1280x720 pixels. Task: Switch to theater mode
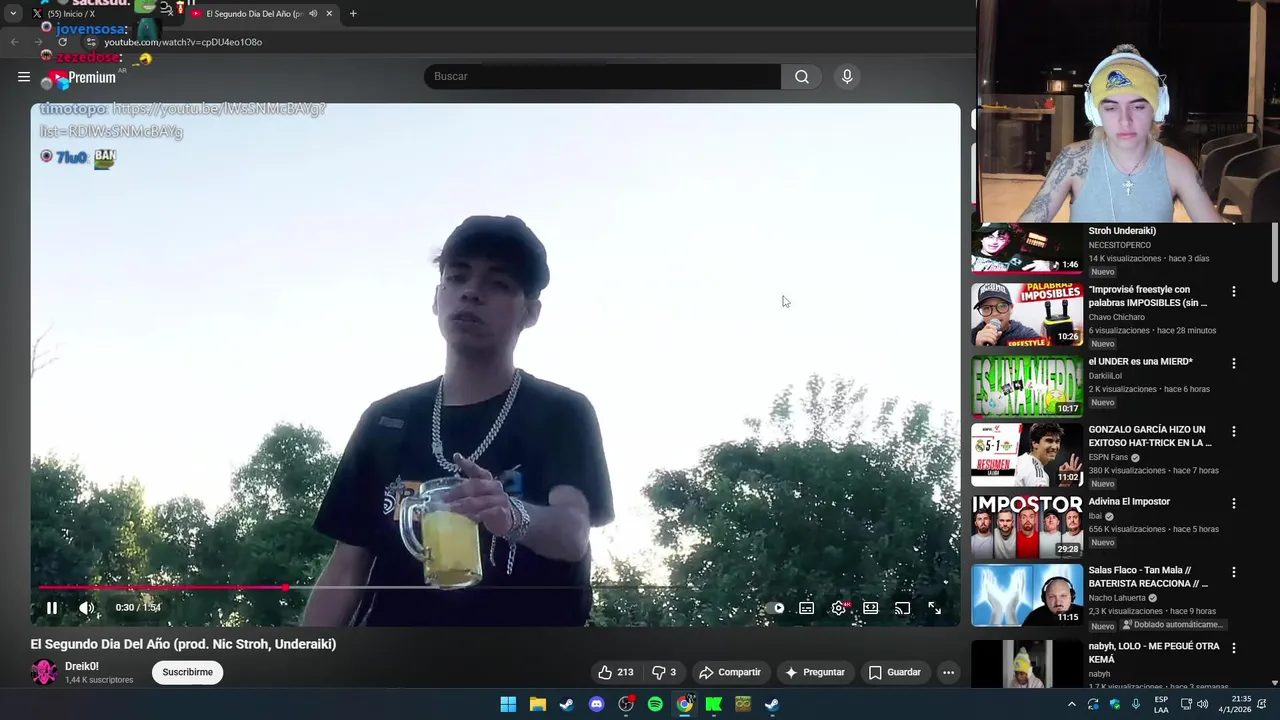[x=871, y=608]
